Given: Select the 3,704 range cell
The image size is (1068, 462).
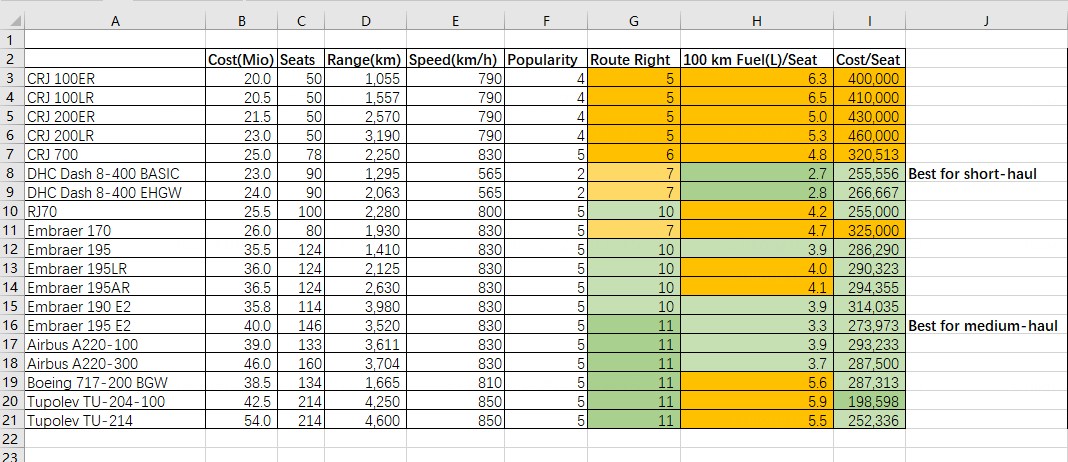Looking at the screenshot, I should tap(366, 364).
